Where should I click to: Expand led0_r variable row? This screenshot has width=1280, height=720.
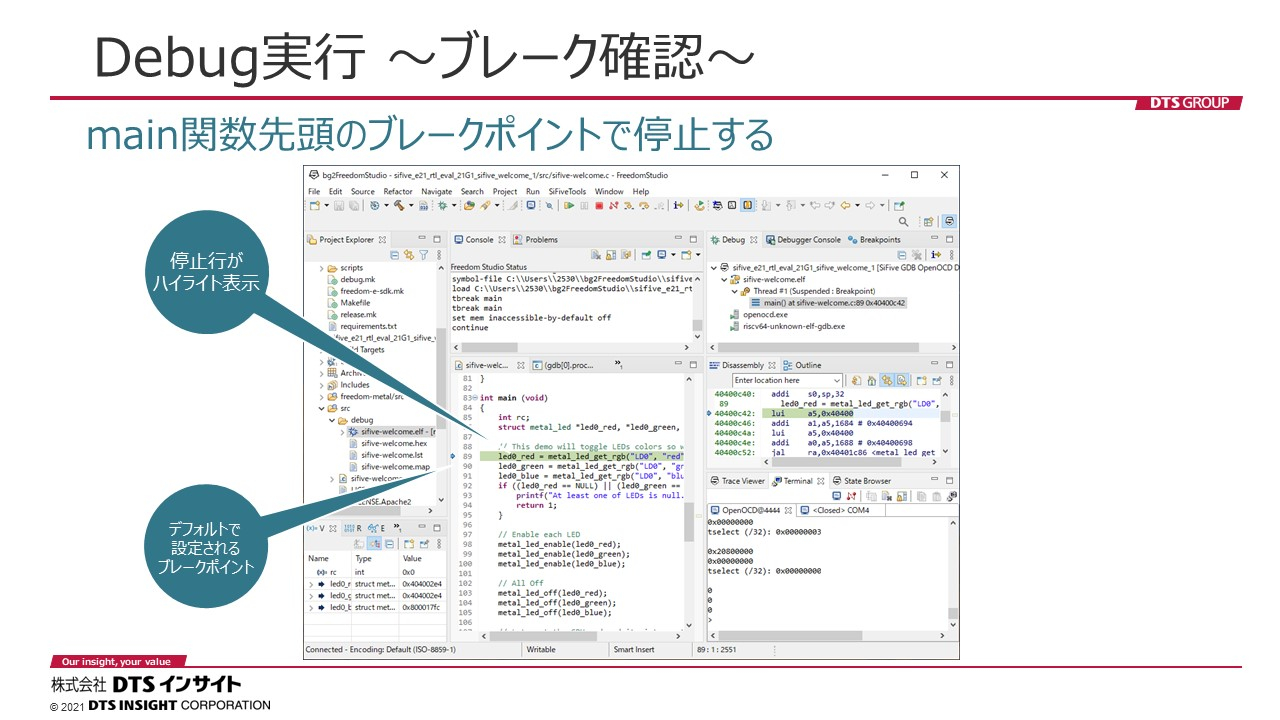click(310, 584)
